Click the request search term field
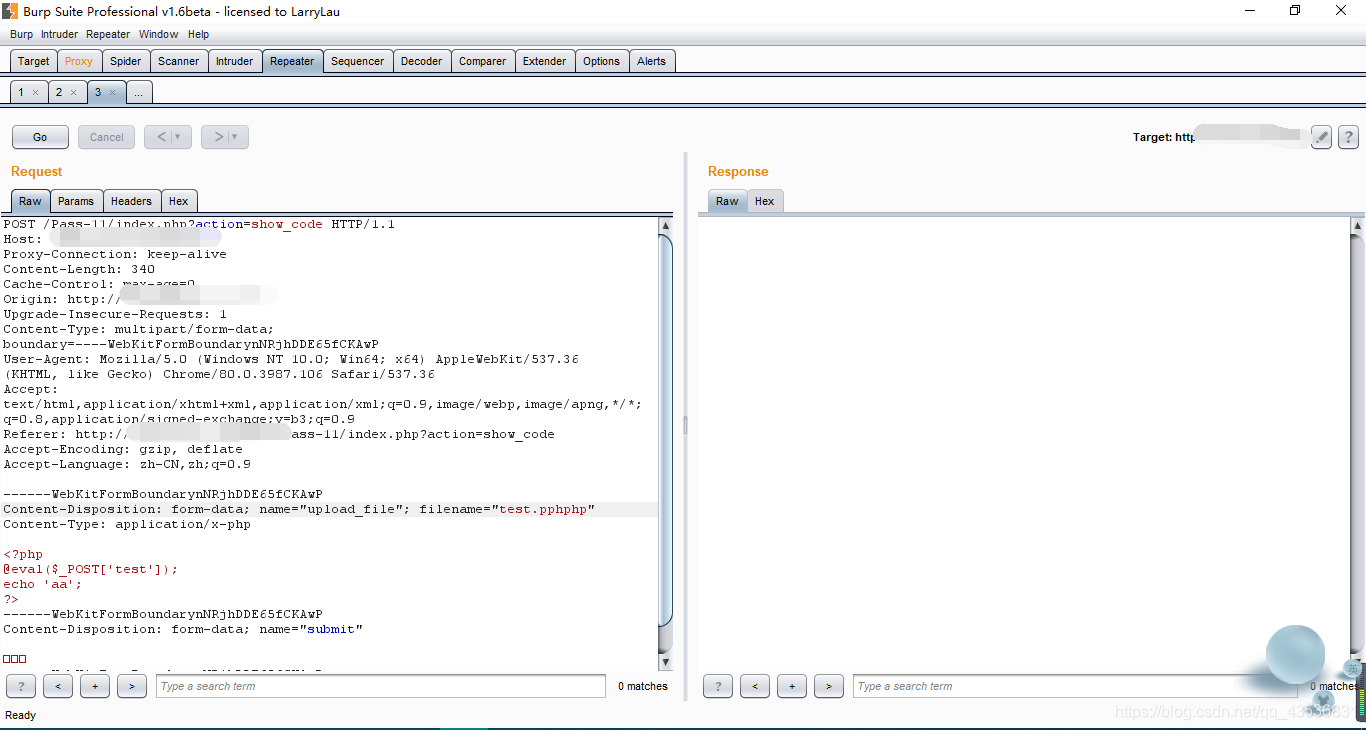Image resolution: width=1366 pixels, height=730 pixels. point(381,686)
